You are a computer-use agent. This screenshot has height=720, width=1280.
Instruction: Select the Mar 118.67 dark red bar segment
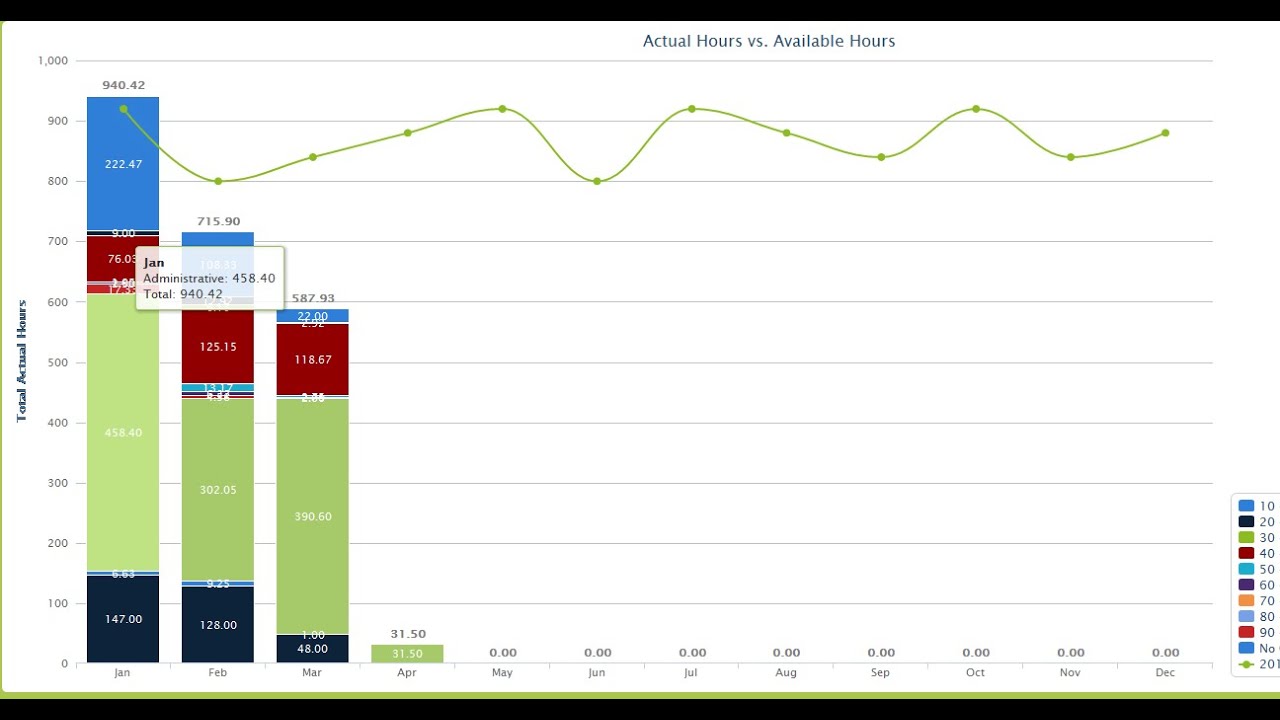(x=313, y=359)
